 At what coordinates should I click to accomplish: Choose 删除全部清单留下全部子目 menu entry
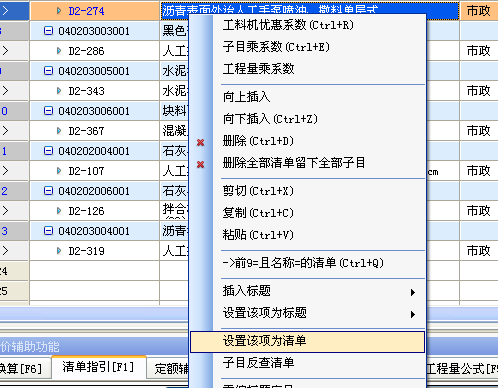tap(307, 163)
